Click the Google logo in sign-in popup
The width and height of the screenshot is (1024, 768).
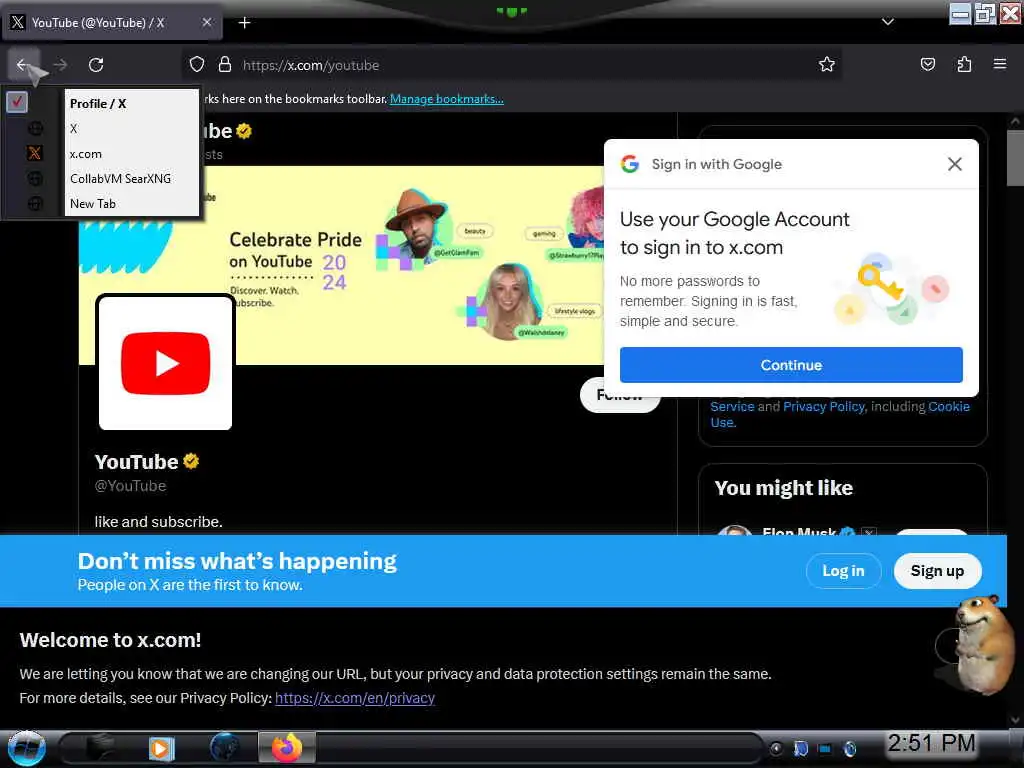(630, 164)
